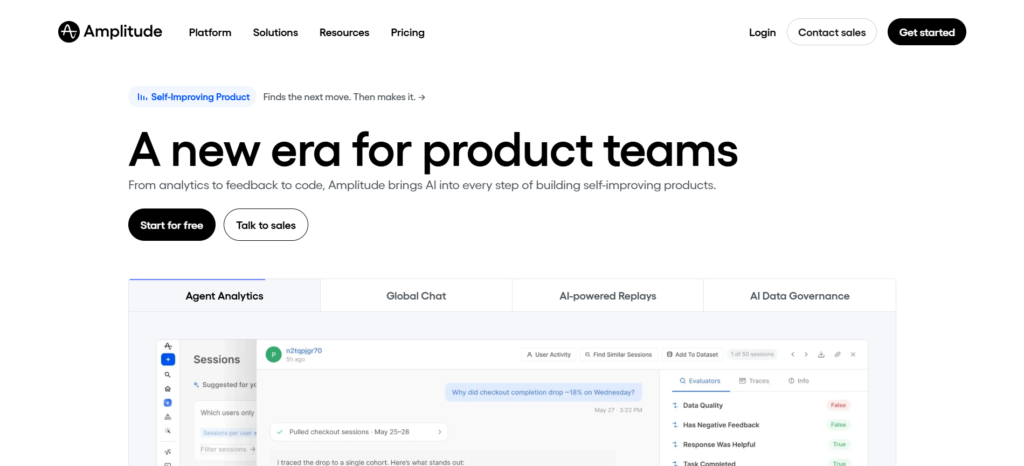Click the green checkmark on Pulled checkout sessions

pos(280,431)
